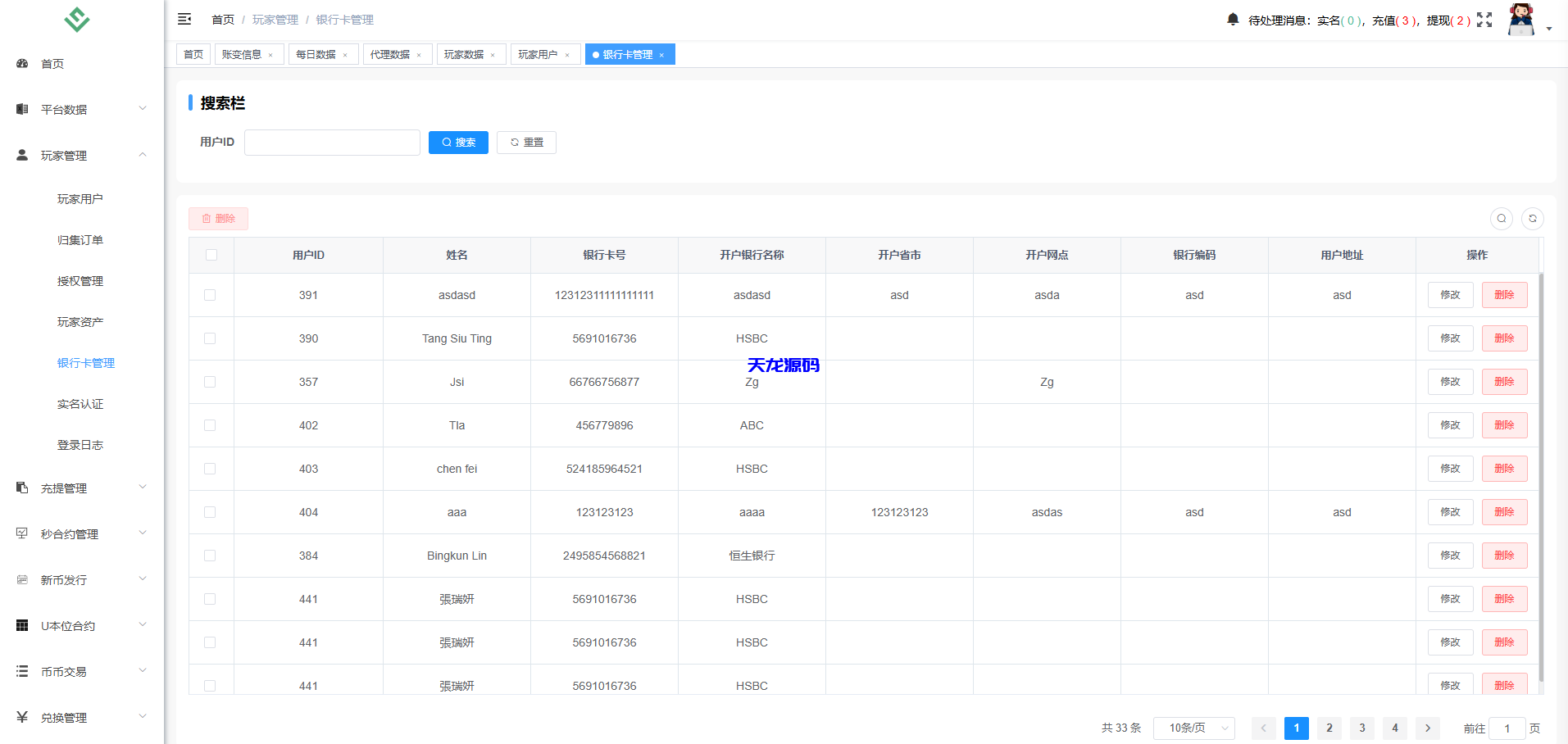This screenshot has height=744, width=1568.
Task: Toggle the select-all checkbox in table header
Action: click(211, 255)
